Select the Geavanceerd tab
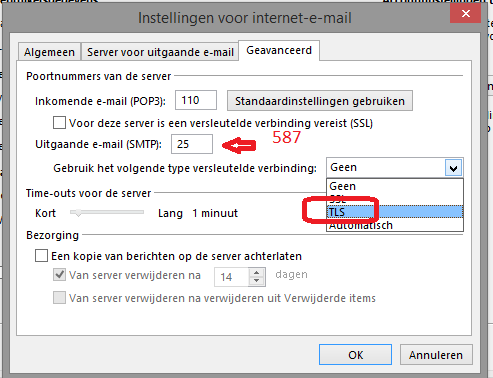The width and height of the screenshot is (493, 378). pos(279,50)
